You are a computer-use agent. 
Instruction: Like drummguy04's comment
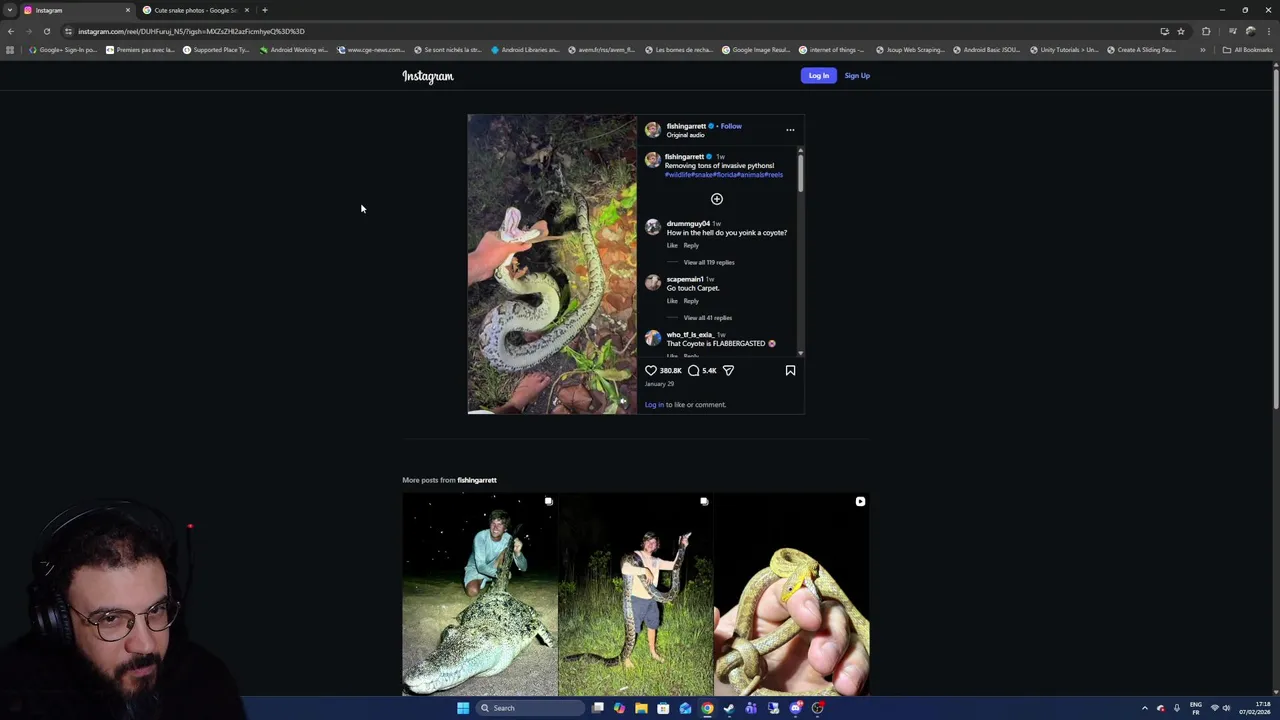click(672, 245)
